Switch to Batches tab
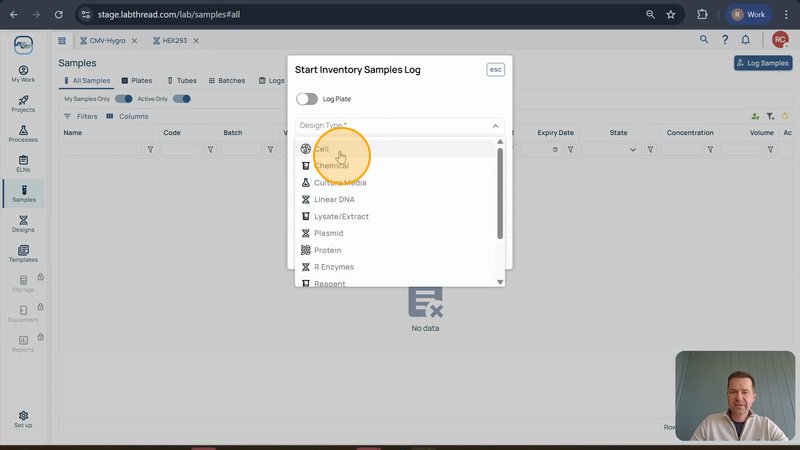Viewport: 800px width, 450px height. [x=227, y=81]
